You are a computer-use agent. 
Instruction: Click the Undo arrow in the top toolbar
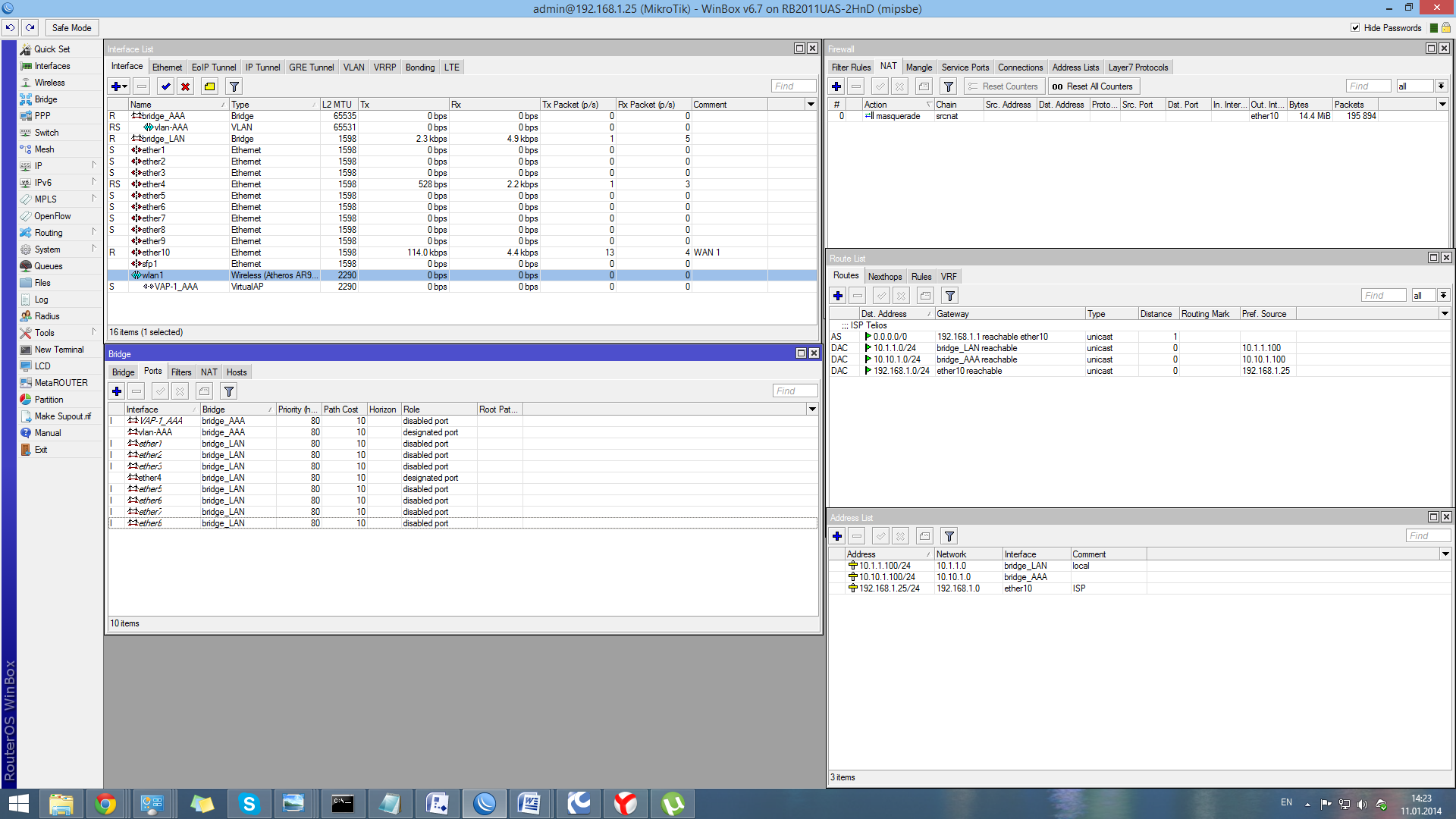pyautogui.click(x=10, y=28)
